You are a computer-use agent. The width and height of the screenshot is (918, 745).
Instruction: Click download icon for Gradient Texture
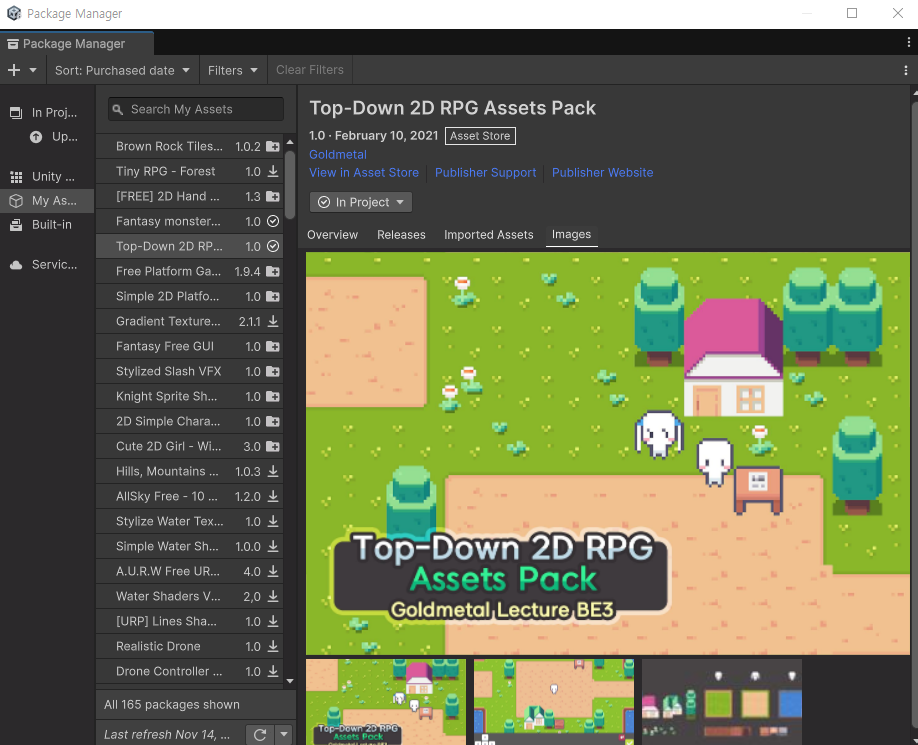[273, 321]
